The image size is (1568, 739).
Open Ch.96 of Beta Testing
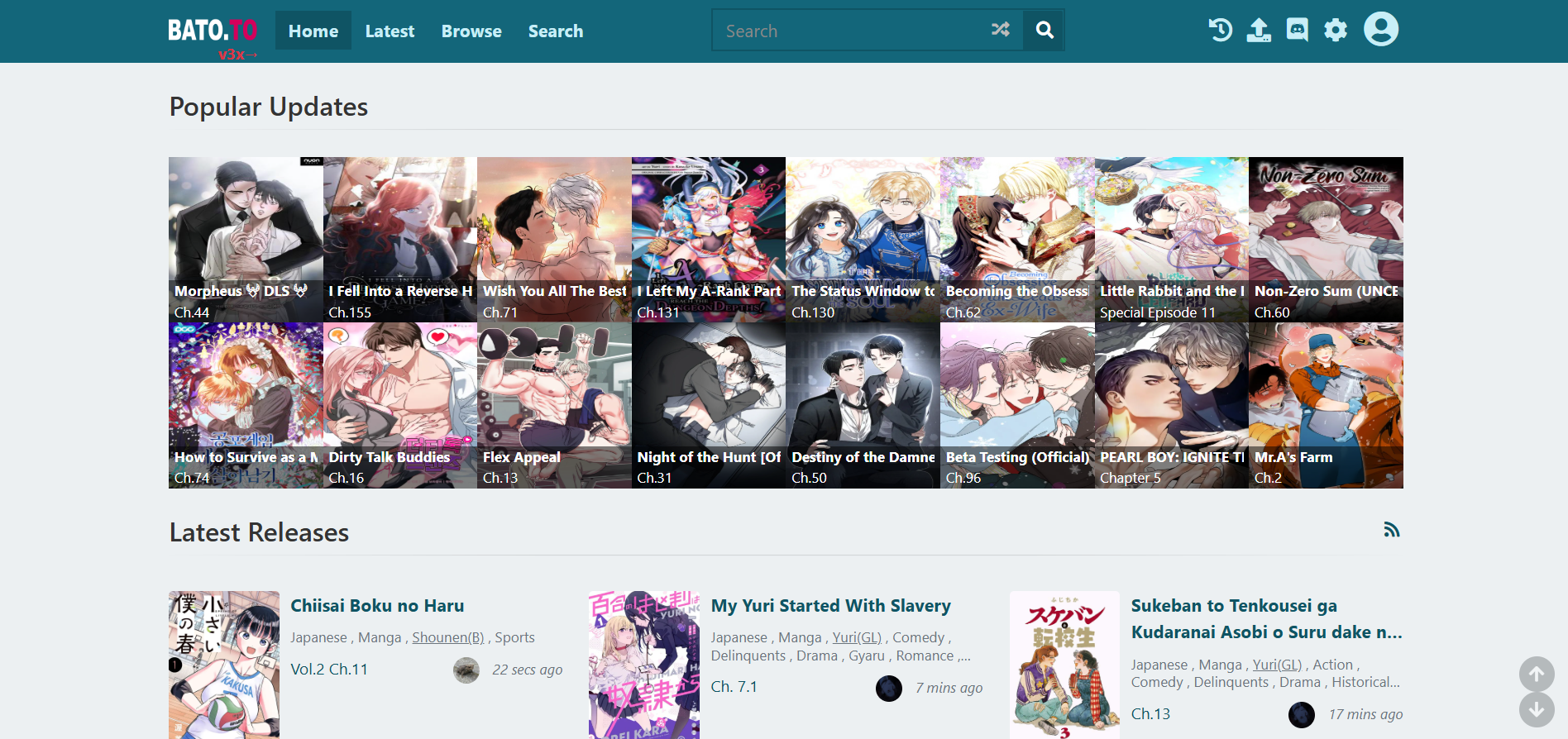[x=963, y=478]
